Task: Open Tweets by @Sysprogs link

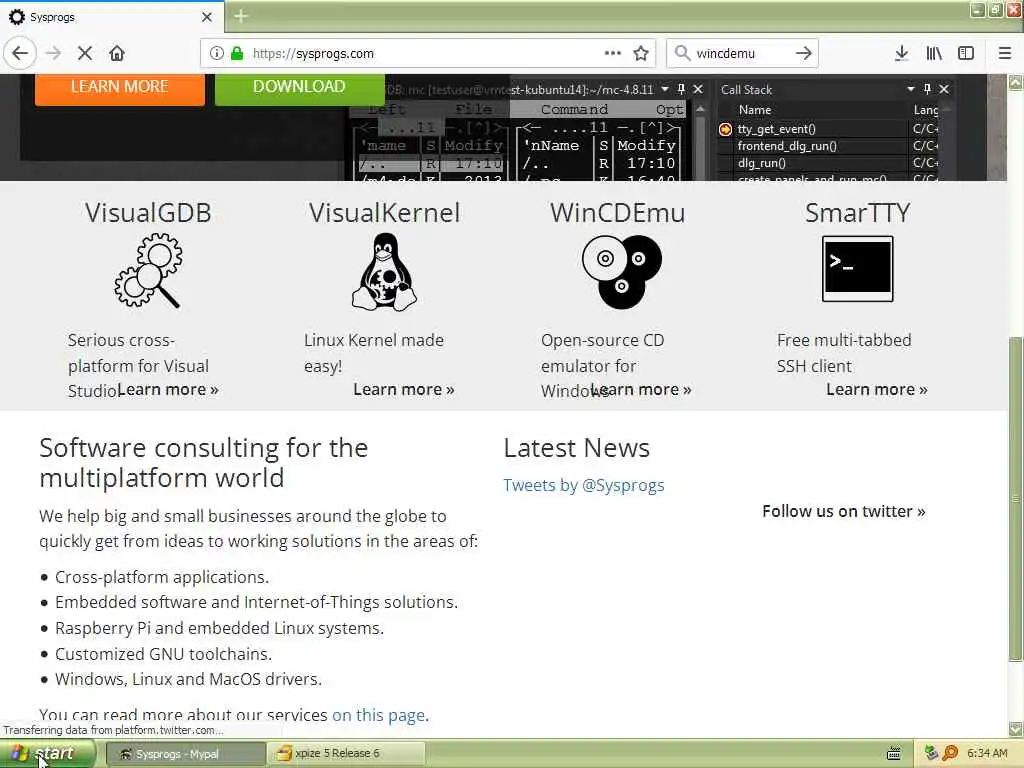Action: 584,485
